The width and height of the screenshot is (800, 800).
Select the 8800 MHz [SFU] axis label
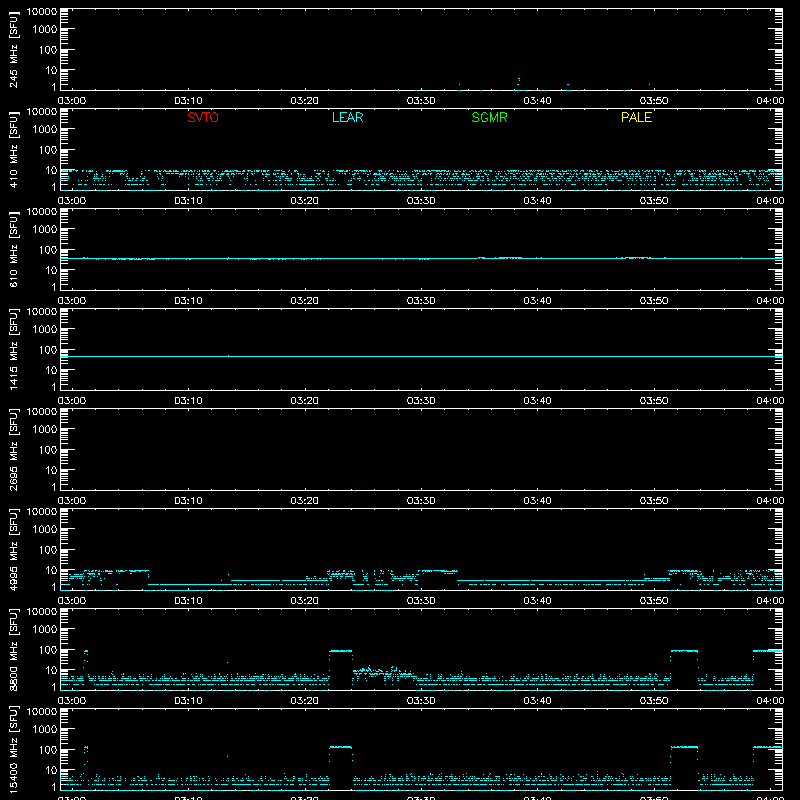(13, 649)
